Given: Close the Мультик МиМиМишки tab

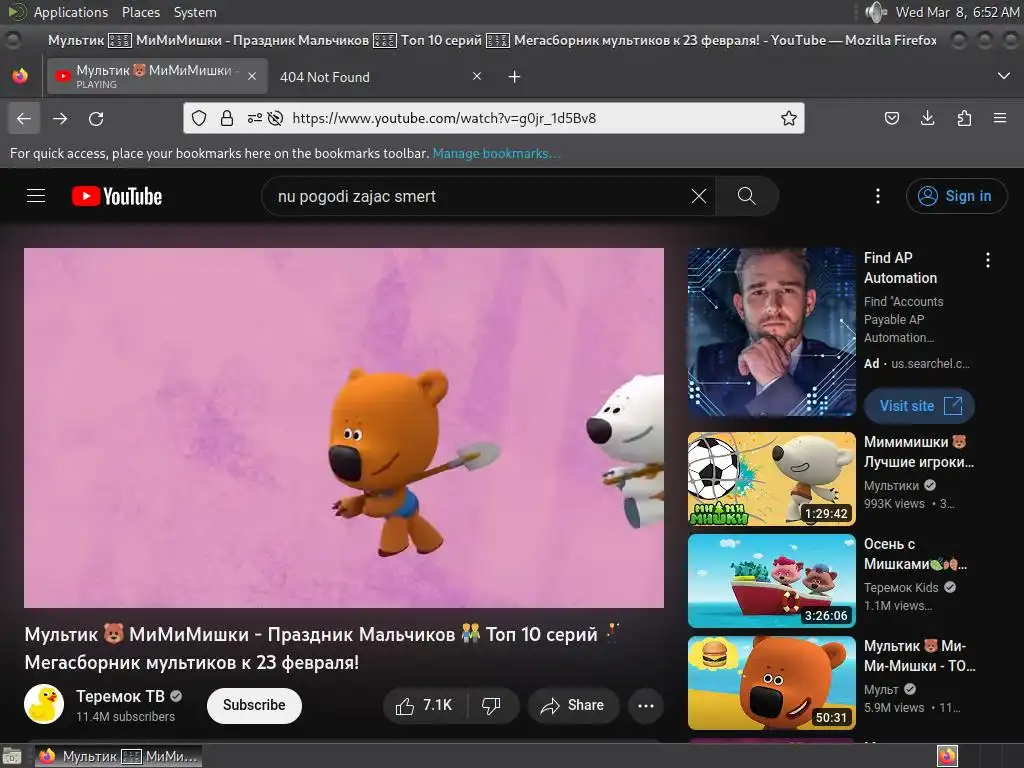Looking at the screenshot, I should click(x=251, y=76).
